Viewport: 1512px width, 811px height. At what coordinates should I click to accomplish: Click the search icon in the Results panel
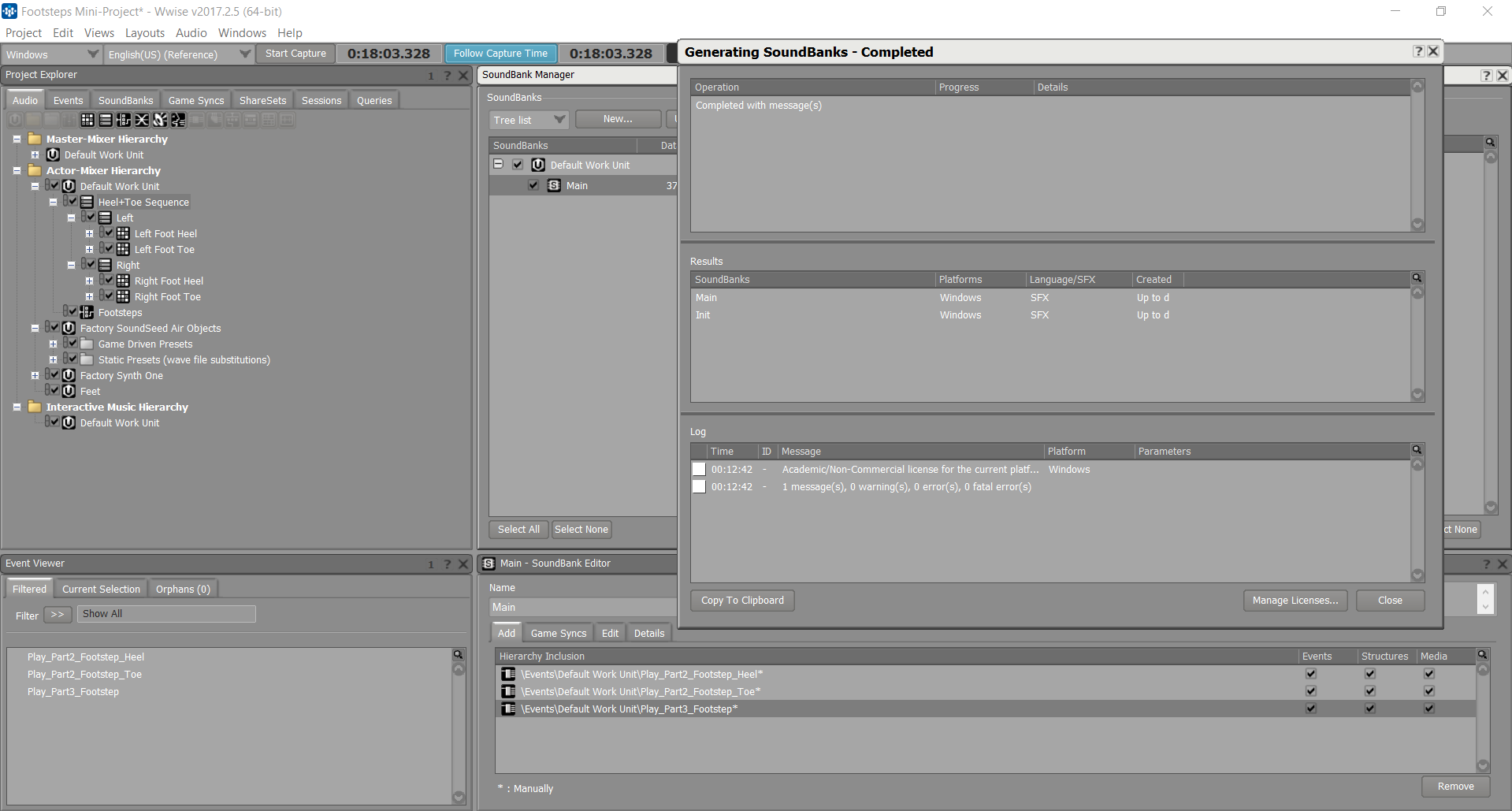[x=1417, y=278]
